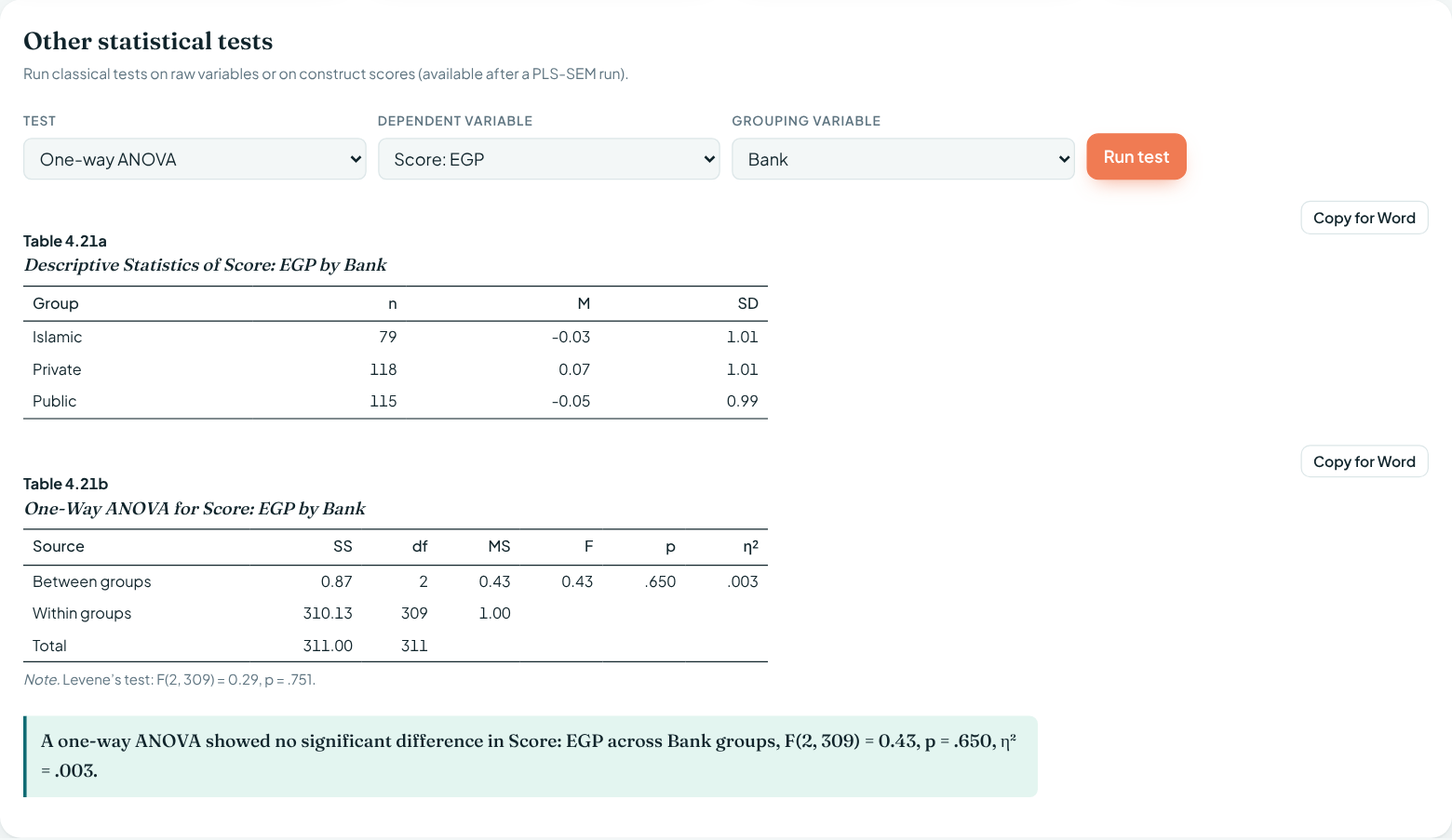Select the "Within groups" row label
The width and height of the screenshot is (1452, 840).
tap(82, 613)
